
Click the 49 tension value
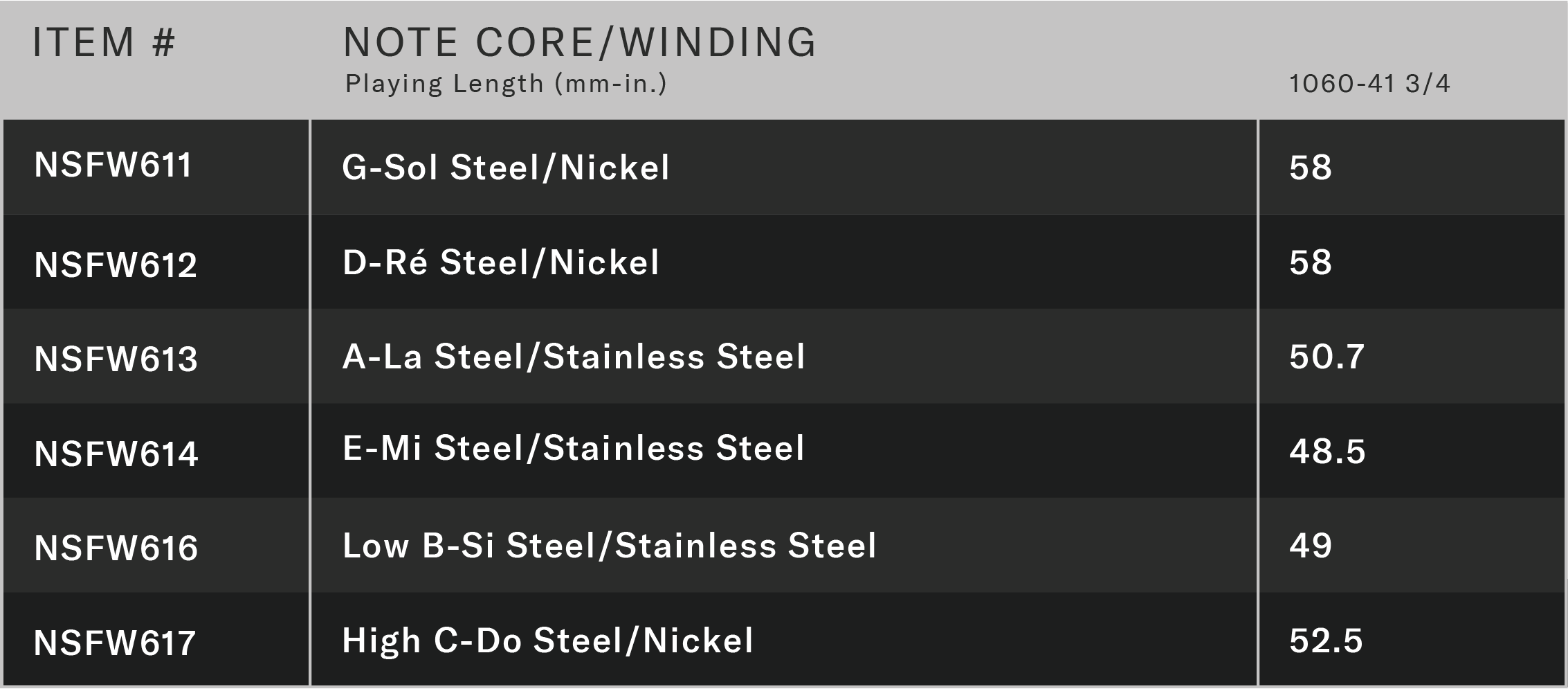click(1311, 546)
